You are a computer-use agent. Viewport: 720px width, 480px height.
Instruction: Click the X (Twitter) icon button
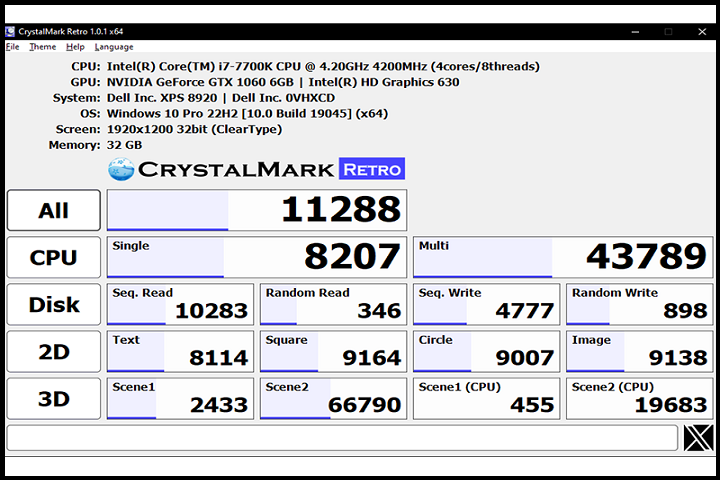tap(698, 438)
